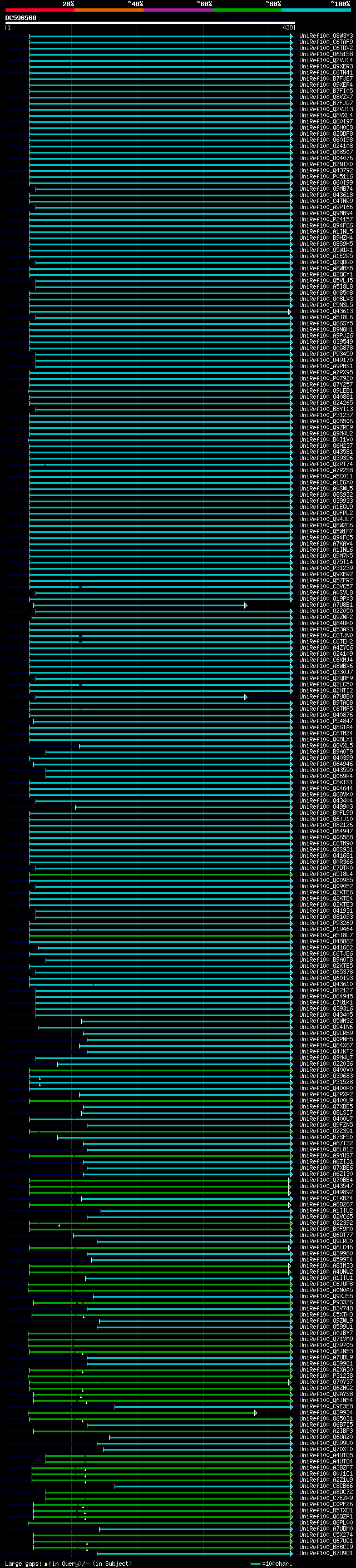This screenshot has height=1568, width=356.
Task: Select hit label UniRef100_P19464
Action: coord(326,929)
